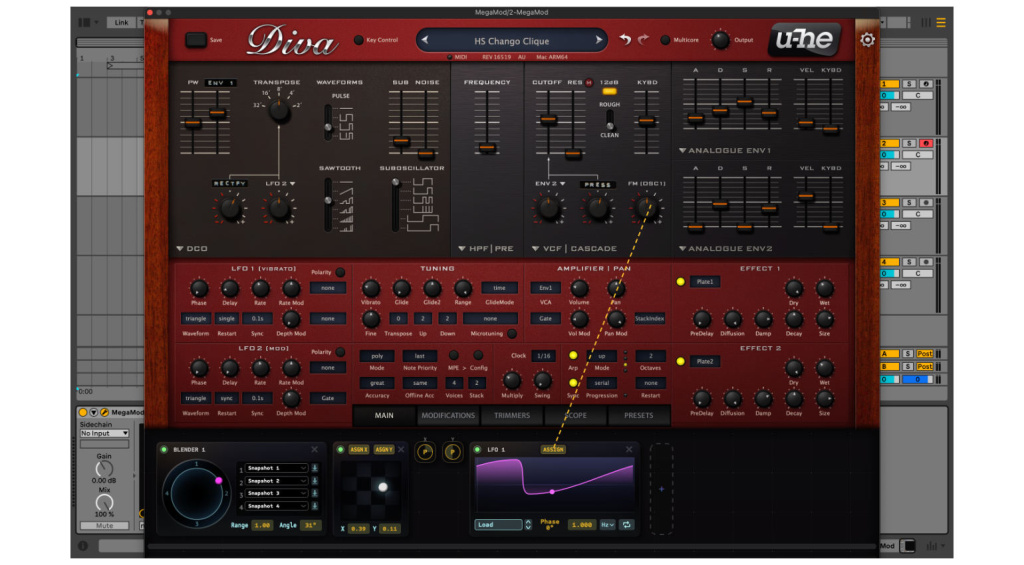The height and width of the screenshot is (565, 1024).
Task: Open Effect 1 Plate1 selector
Action: 705,282
